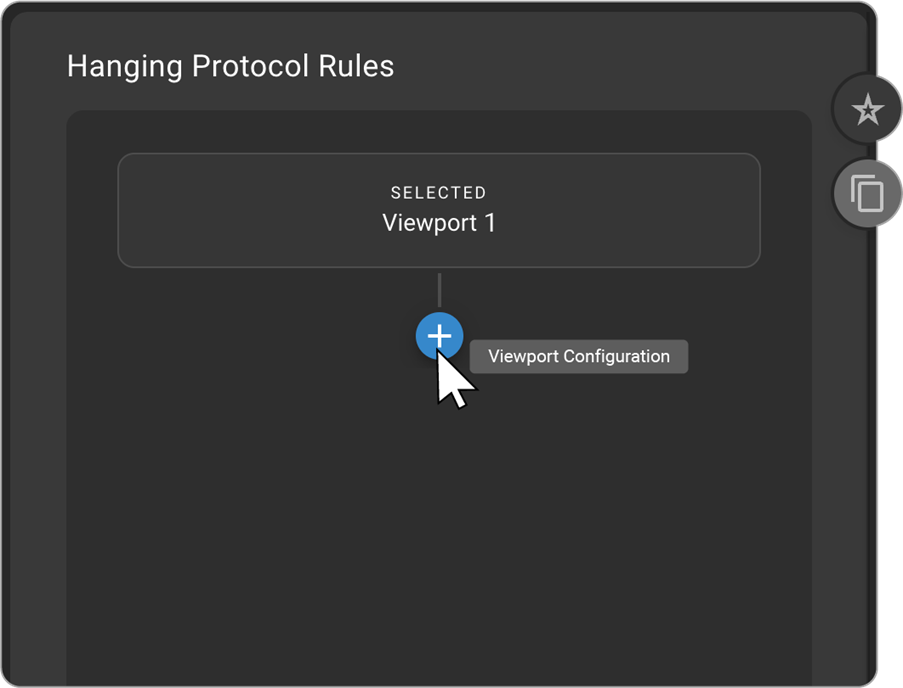
Task: Click the blue plus add button
Action: pyautogui.click(x=439, y=337)
